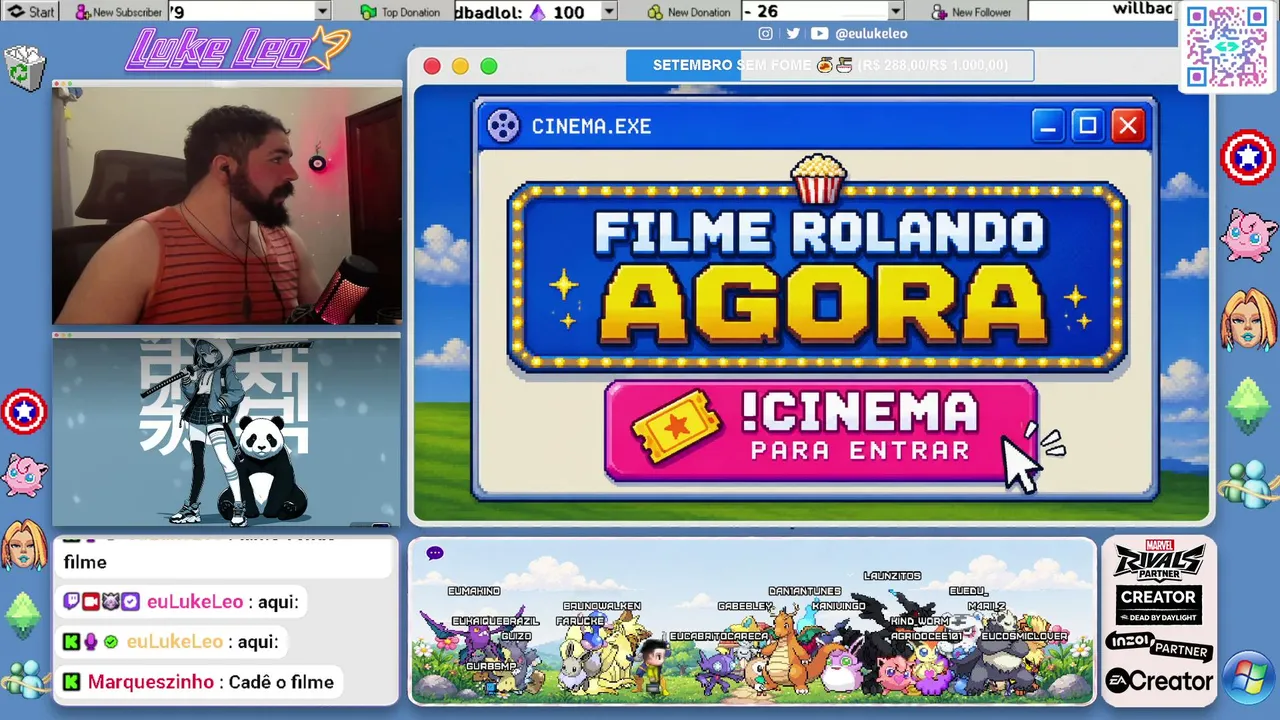Click the purple chat bubble icon

[435, 553]
